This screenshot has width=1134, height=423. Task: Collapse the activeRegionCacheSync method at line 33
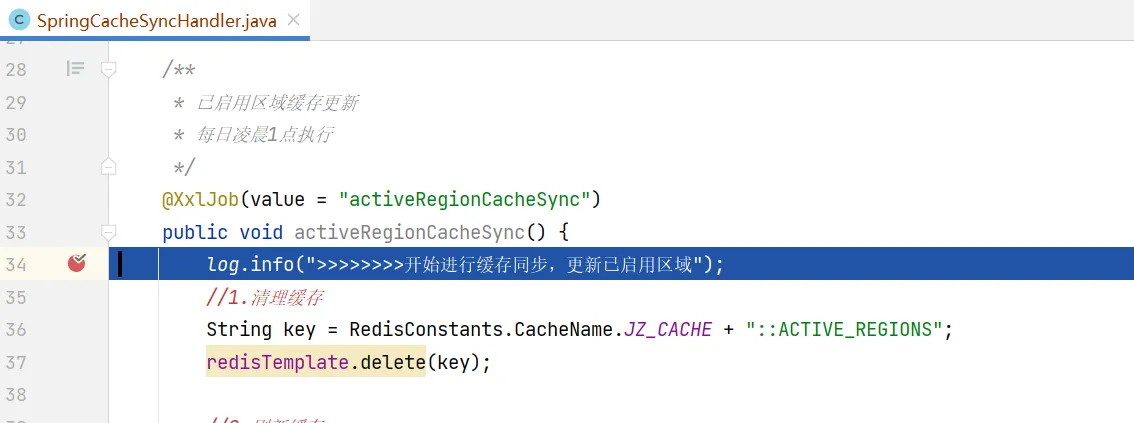(108, 232)
